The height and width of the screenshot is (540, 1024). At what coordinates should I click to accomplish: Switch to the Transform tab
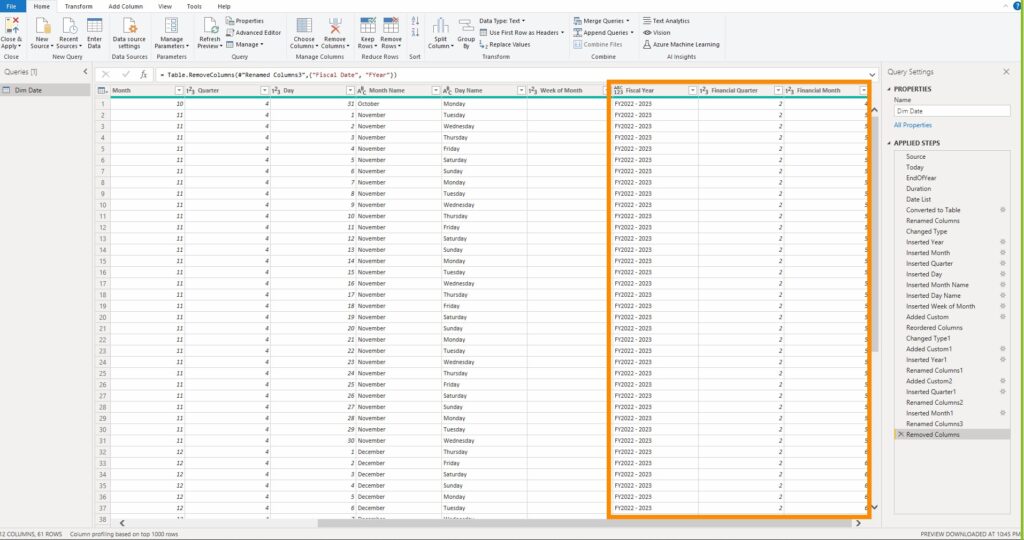pos(78,6)
